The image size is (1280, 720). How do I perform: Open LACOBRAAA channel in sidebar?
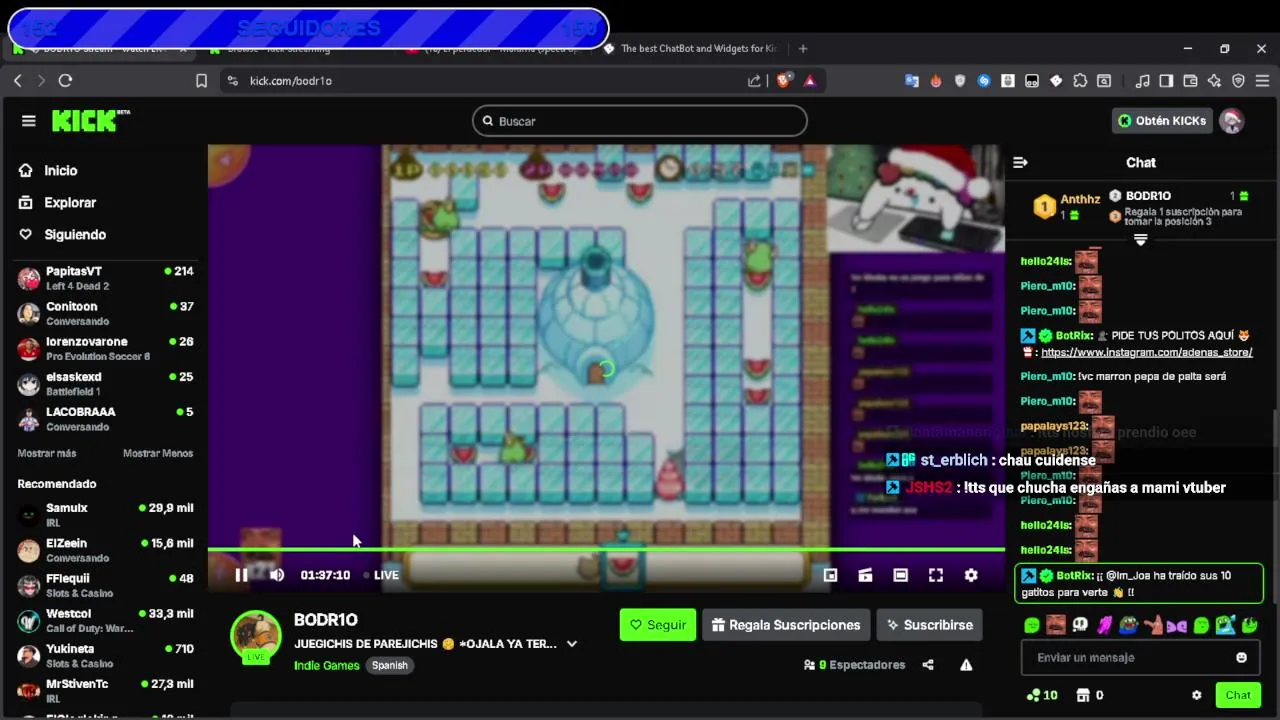click(x=105, y=419)
